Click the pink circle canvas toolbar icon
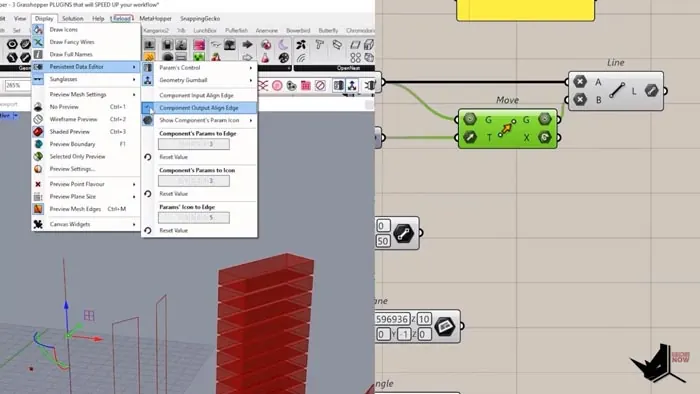 pos(277,85)
